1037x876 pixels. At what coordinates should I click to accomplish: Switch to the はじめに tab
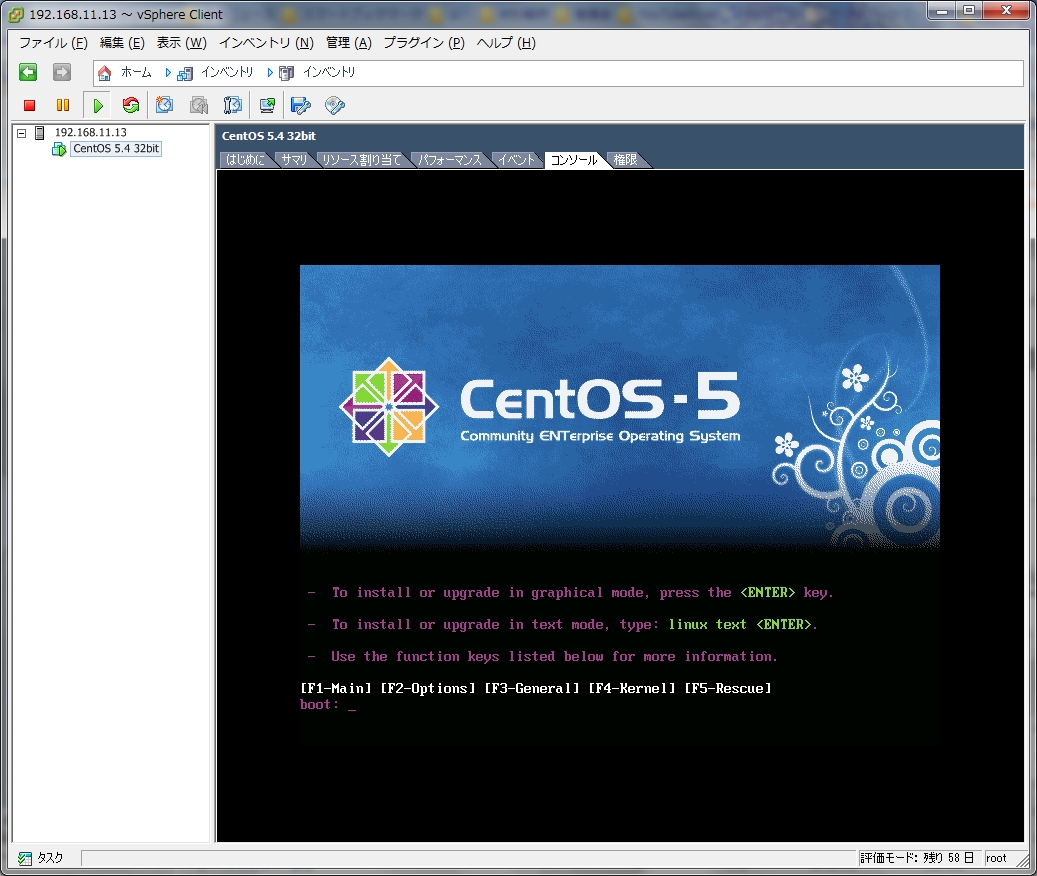pos(245,160)
